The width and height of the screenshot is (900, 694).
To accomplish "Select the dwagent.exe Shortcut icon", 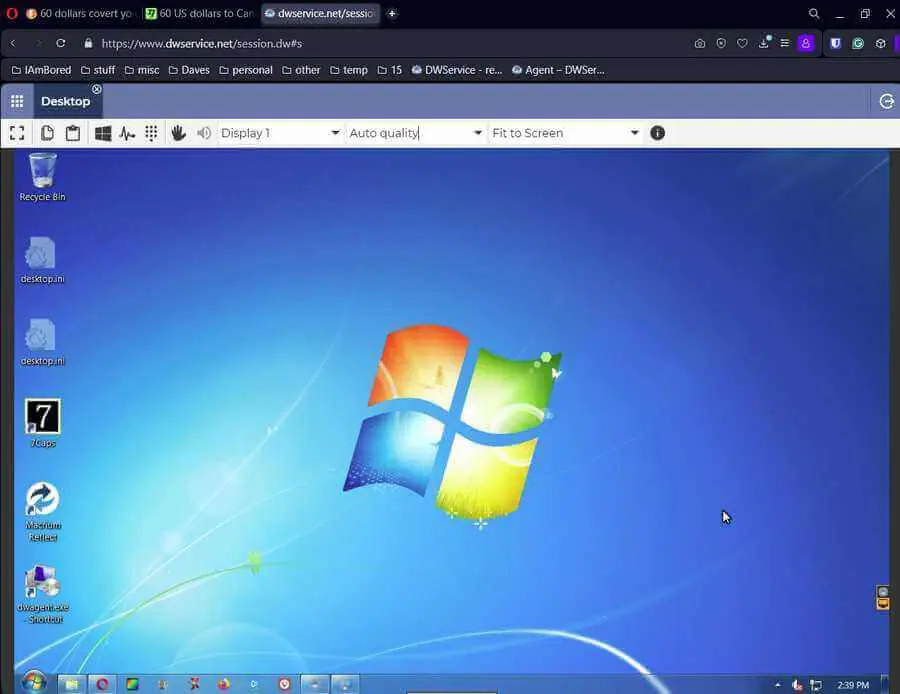I will (44, 595).
